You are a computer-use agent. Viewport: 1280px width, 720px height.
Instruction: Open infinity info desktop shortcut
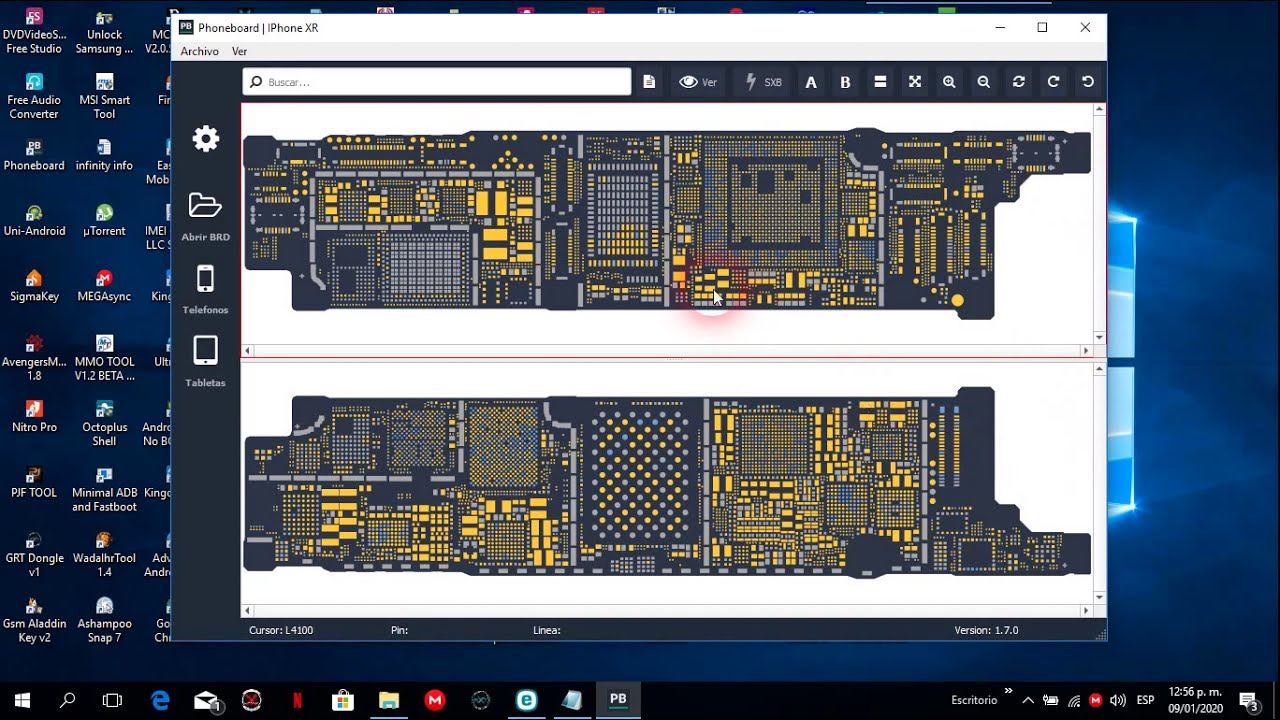[104, 155]
